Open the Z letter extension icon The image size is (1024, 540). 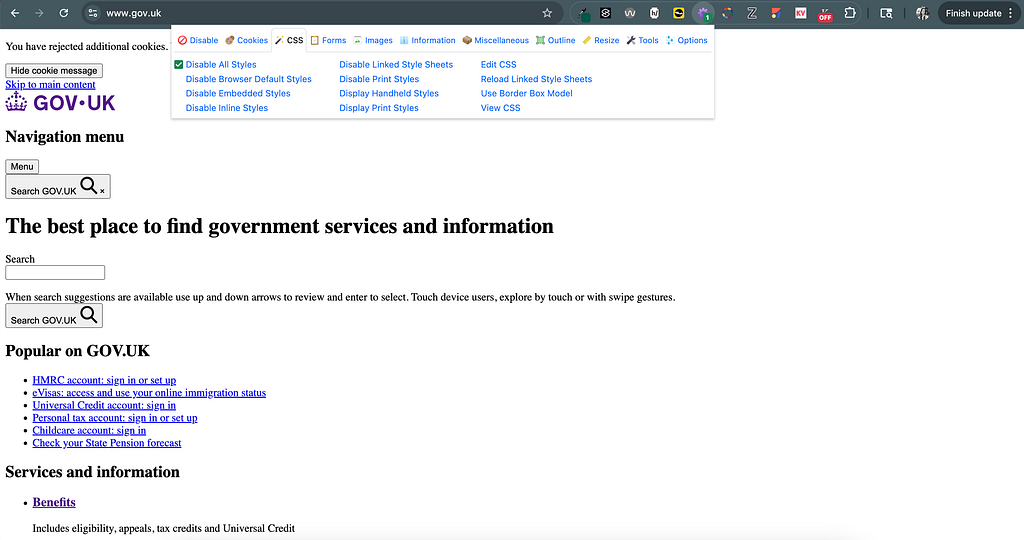[x=752, y=13]
